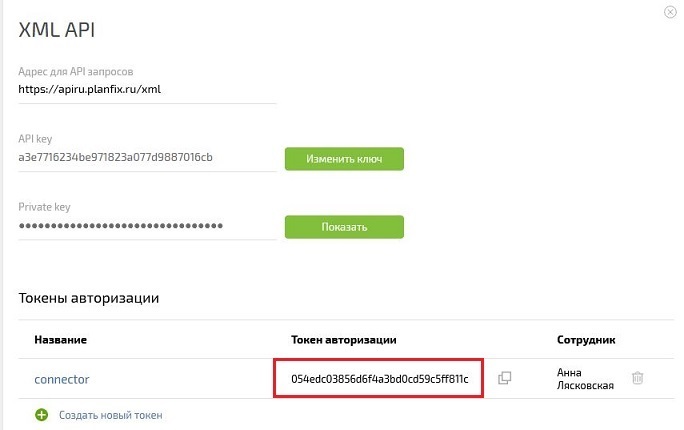Click the green plus icon
The width and height of the screenshot is (684, 430).
[x=42, y=415]
